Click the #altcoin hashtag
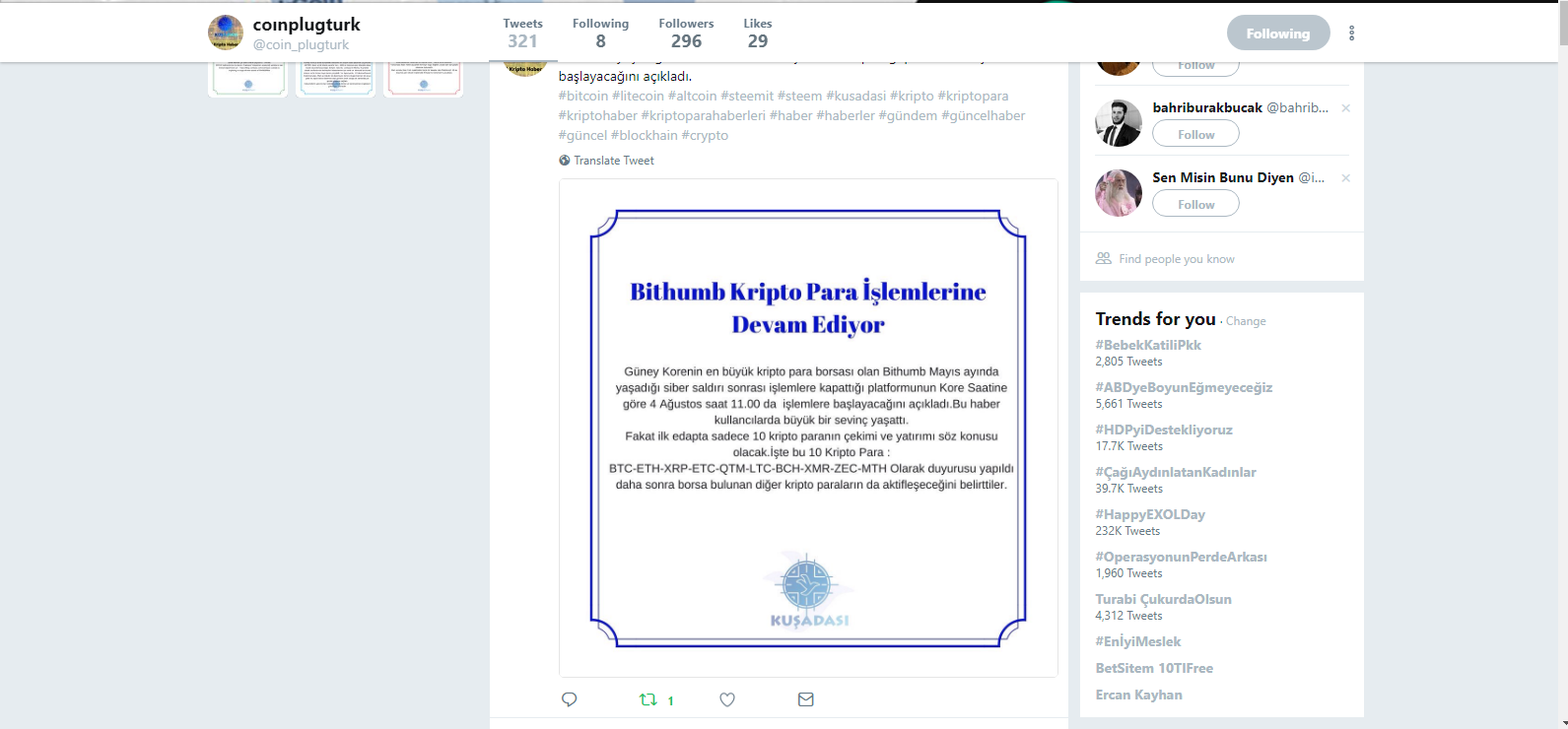Viewport: 1568px width, 729px height. (x=693, y=96)
